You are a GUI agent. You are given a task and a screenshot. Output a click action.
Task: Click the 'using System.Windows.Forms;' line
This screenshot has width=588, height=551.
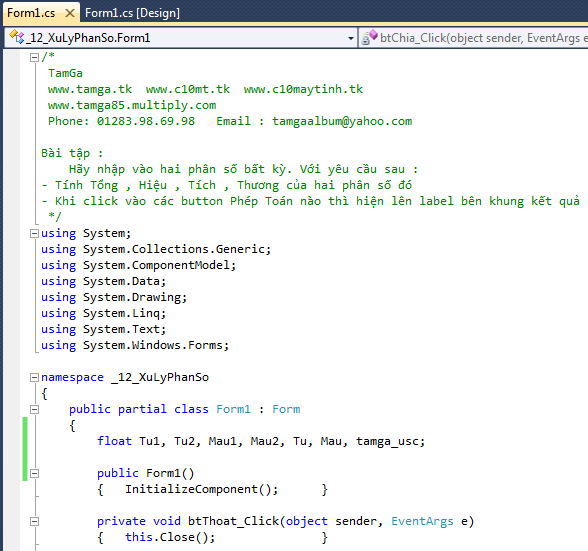(x=135, y=345)
